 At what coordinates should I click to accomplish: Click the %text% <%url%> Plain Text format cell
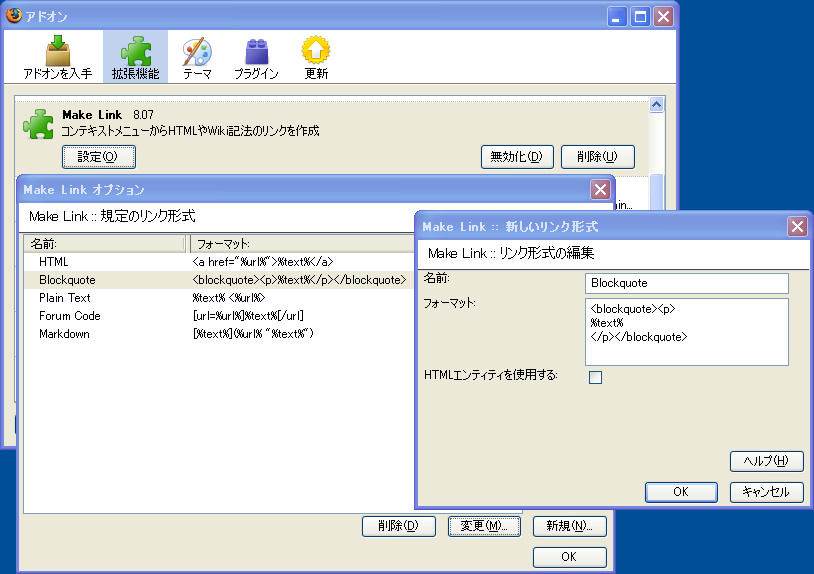(229, 298)
